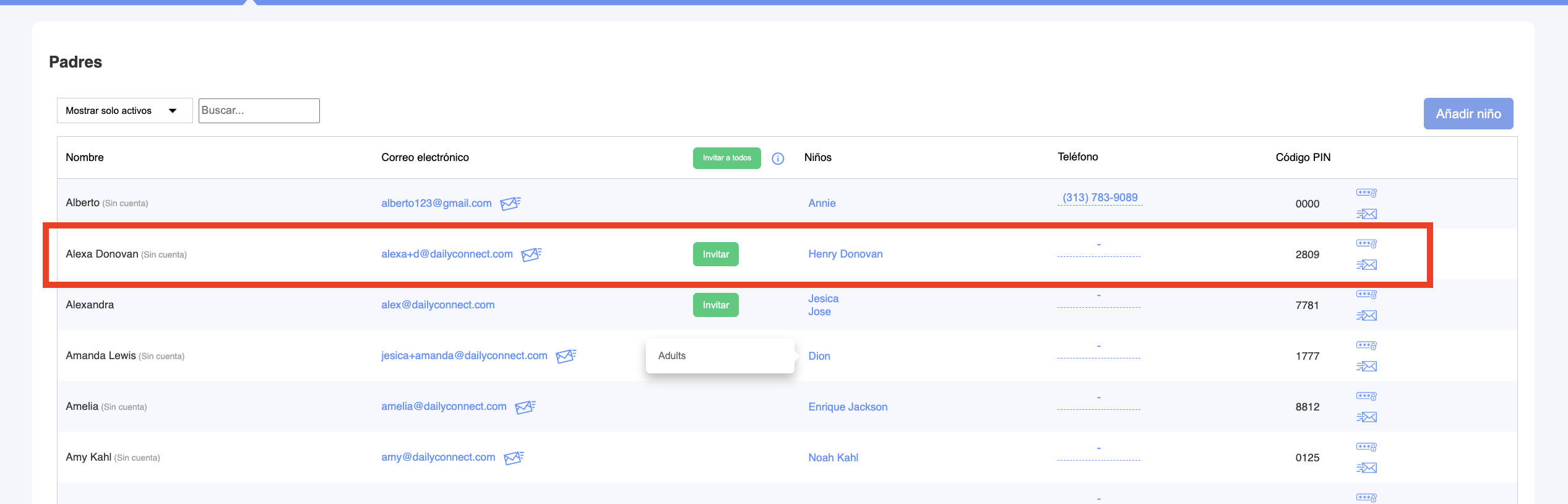Click the send PIN email icon for Amelia
The width and height of the screenshot is (1568, 504).
click(x=1366, y=417)
